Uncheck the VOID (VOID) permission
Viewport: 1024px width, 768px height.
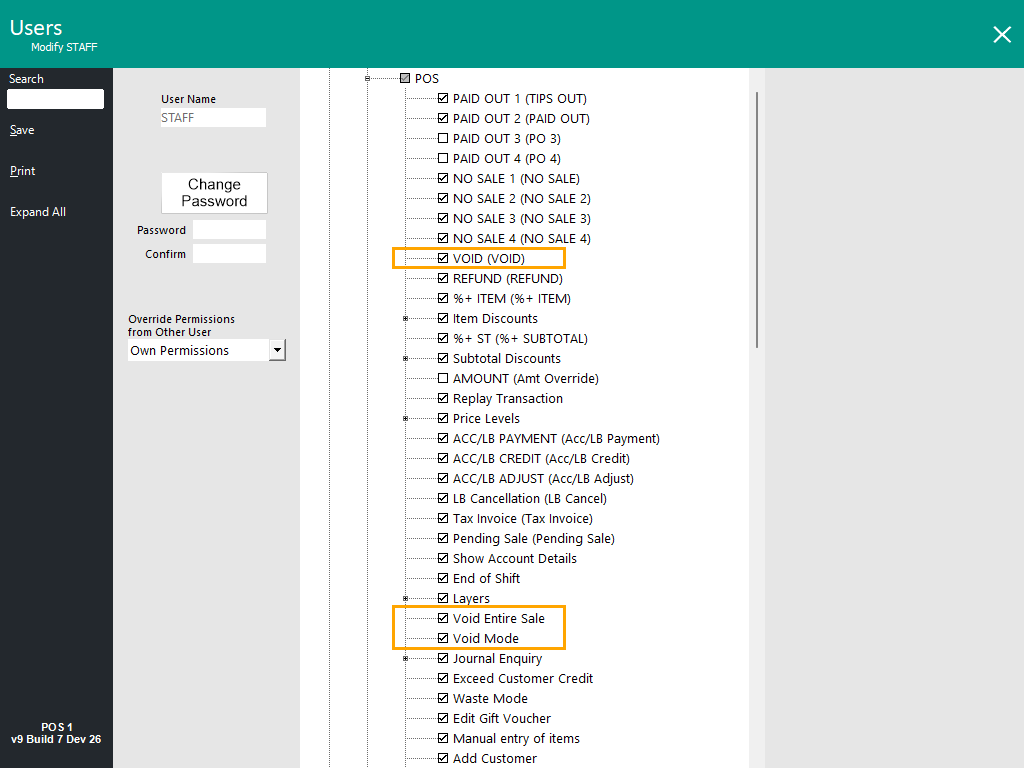point(443,258)
